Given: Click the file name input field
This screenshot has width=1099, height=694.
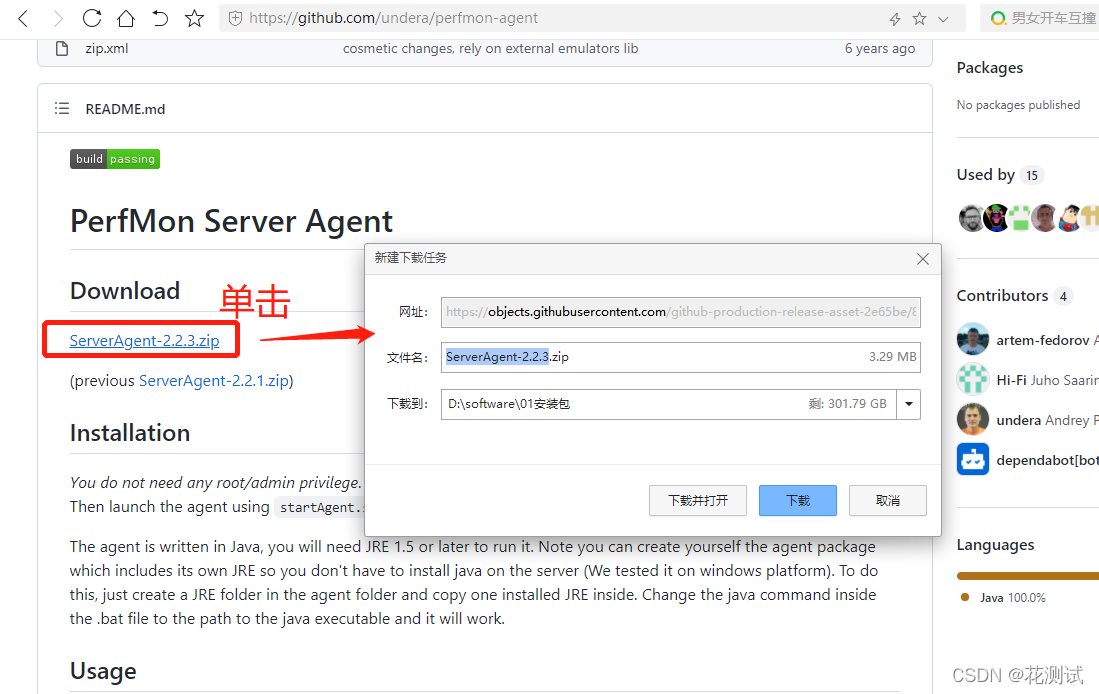Looking at the screenshot, I should 680,357.
